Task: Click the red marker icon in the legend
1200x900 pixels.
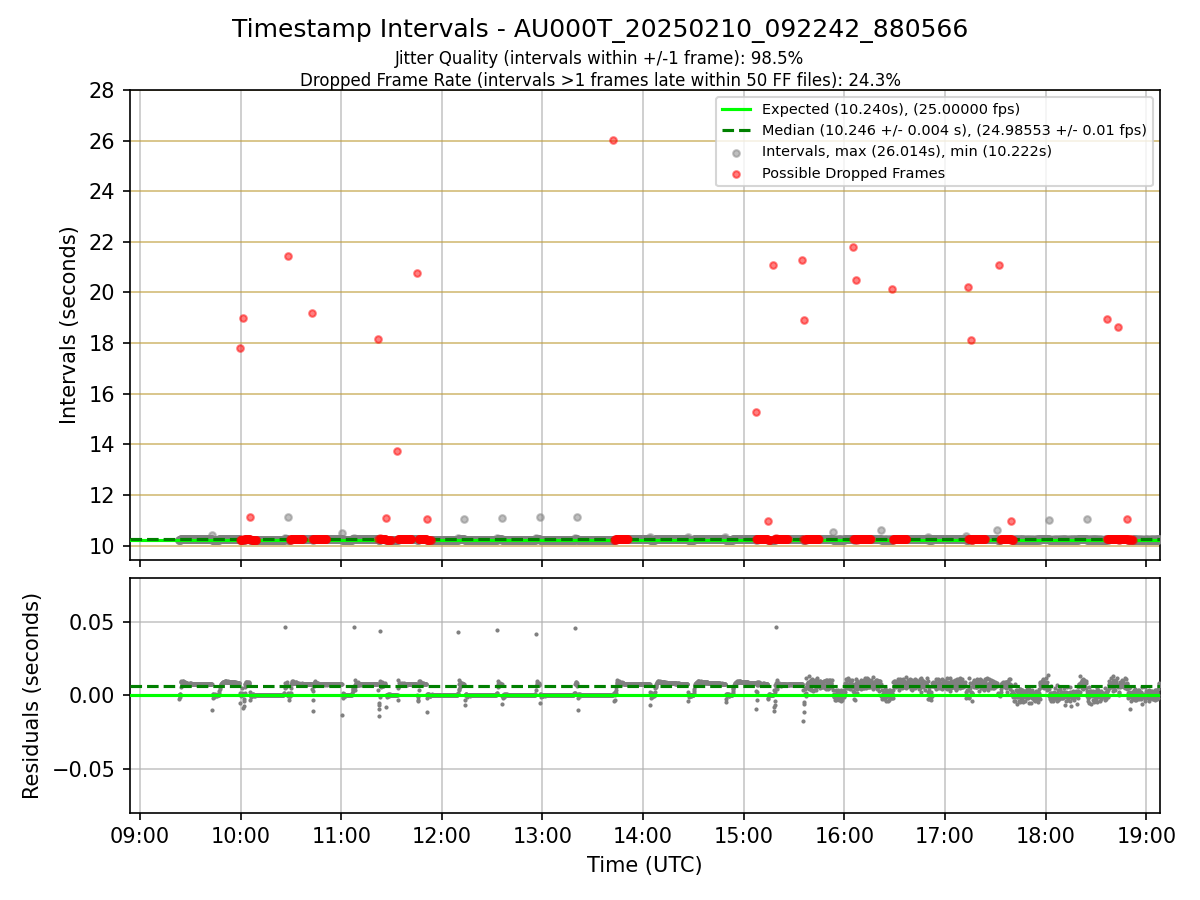Action: coord(737,174)
